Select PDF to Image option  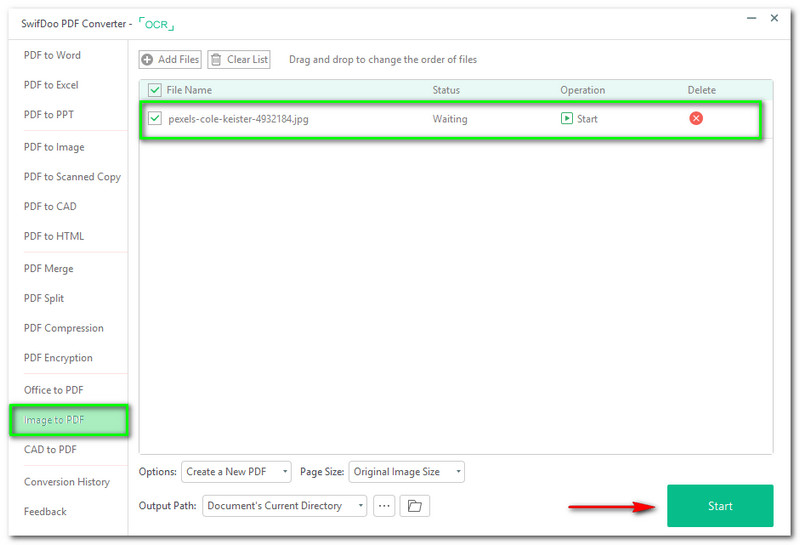[54, 147]
